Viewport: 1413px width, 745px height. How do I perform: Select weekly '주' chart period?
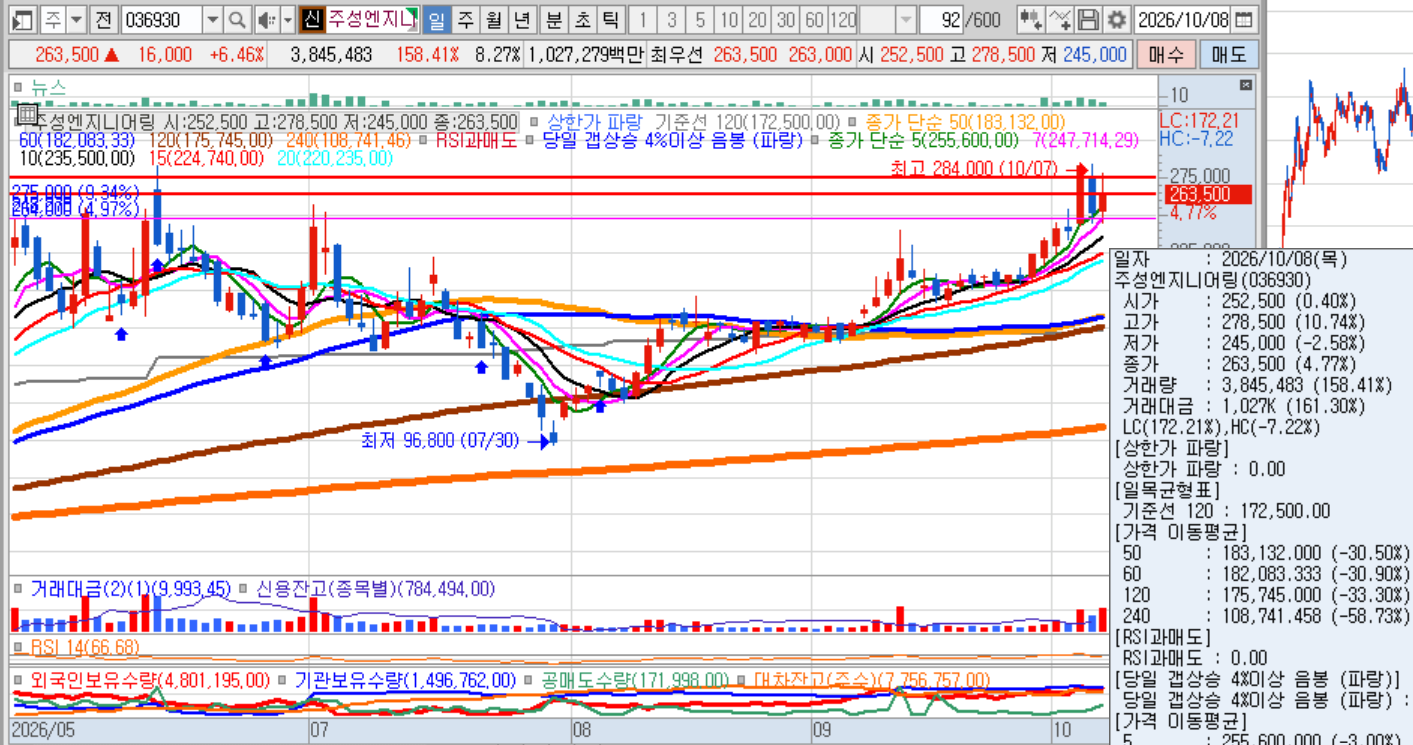(x=465, y=19)
